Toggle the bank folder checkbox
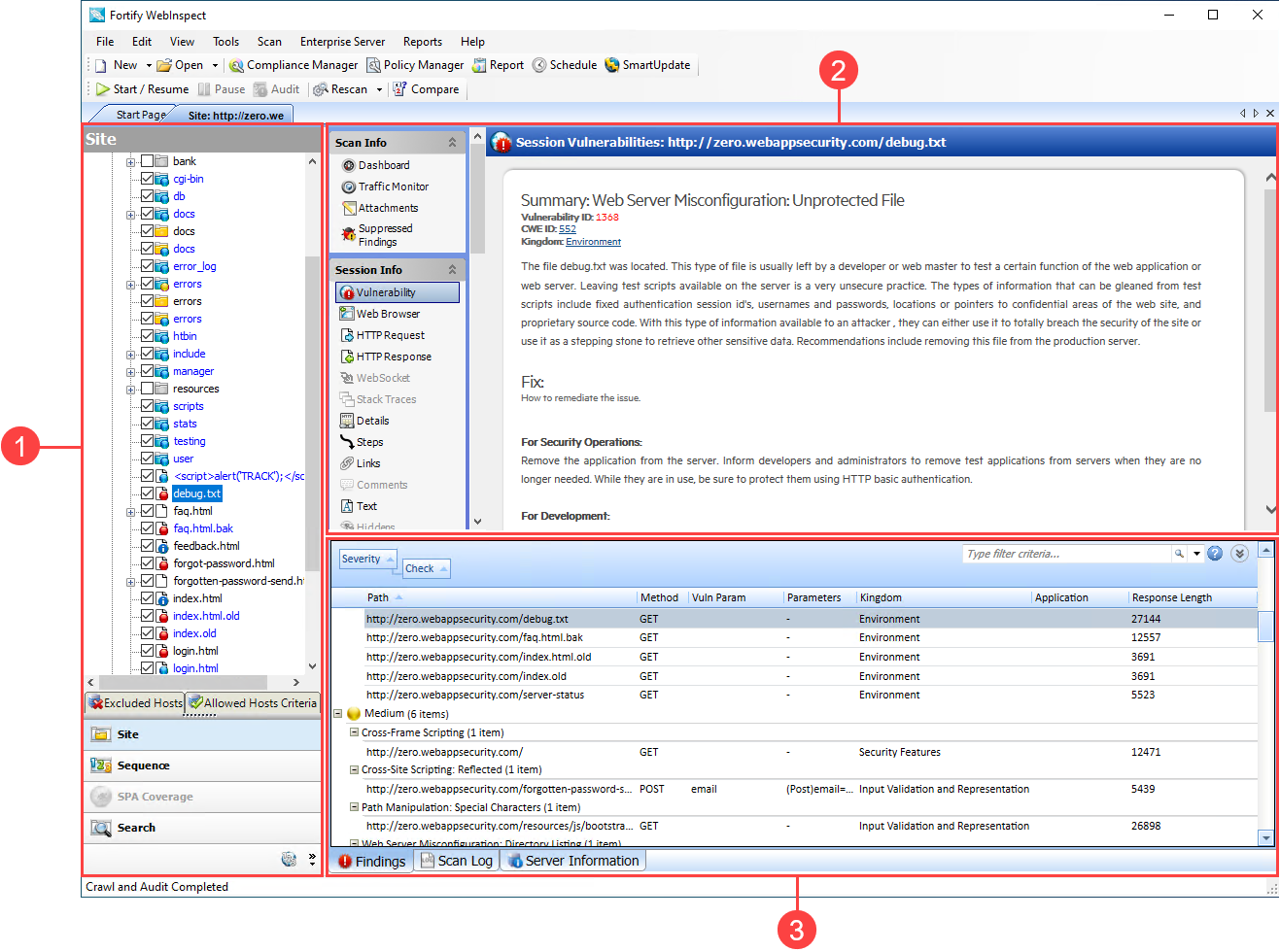This screenshot has height=952, width=1280. coord(148,161)
